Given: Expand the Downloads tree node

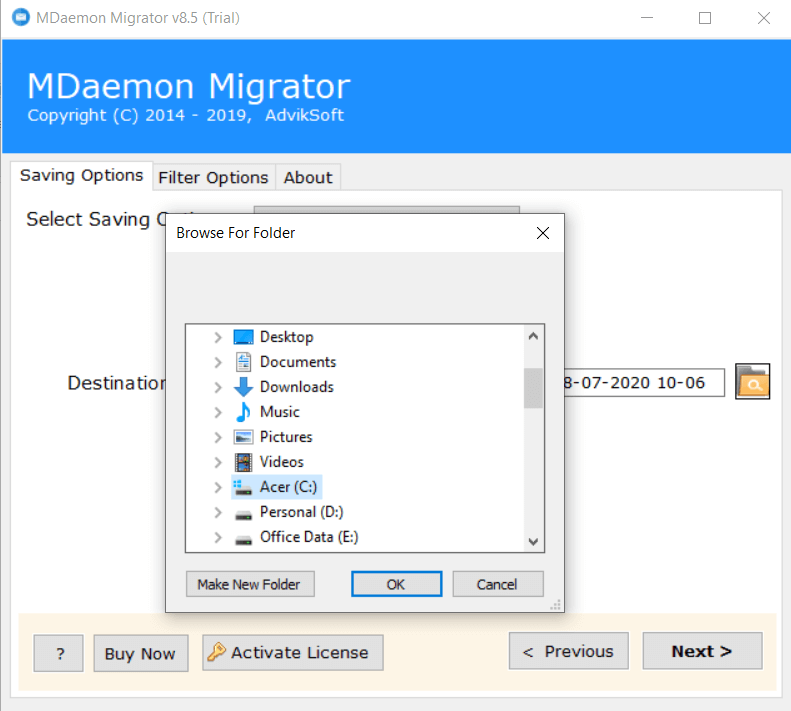Looking at the screenshot, I should (x=217, y=387).
